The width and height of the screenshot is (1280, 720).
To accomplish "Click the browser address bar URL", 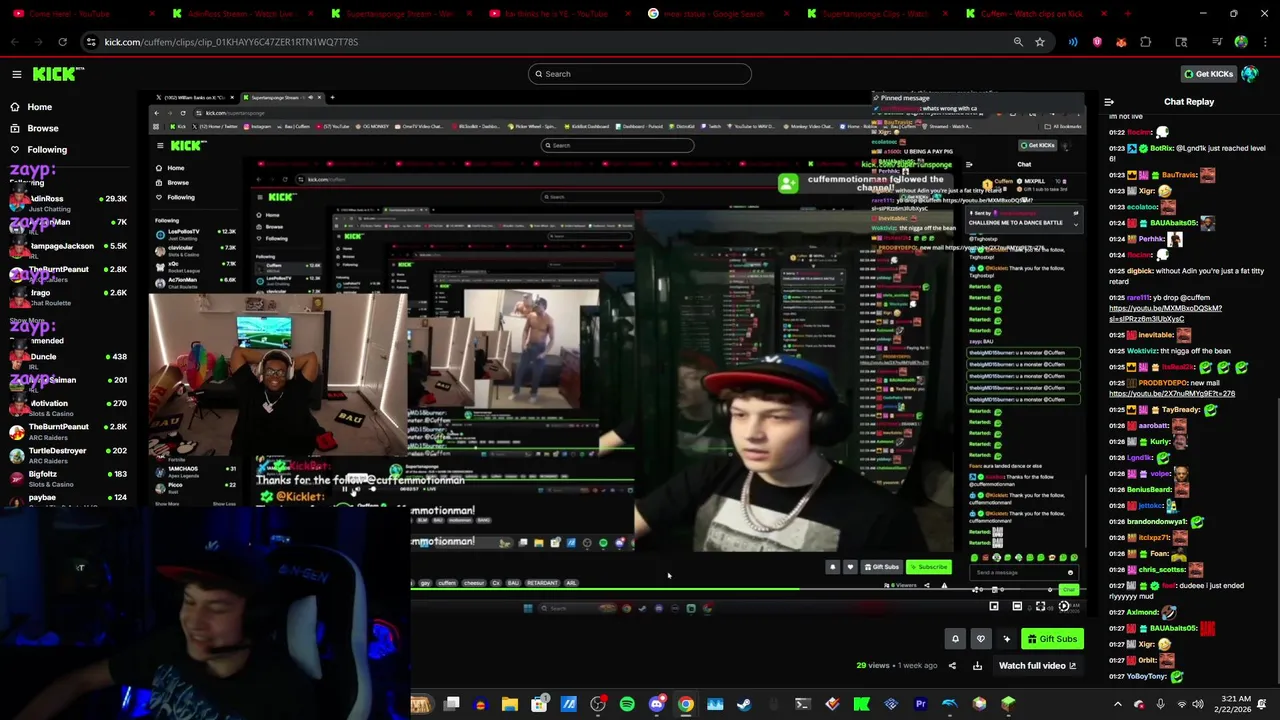I will click(231, 42).
